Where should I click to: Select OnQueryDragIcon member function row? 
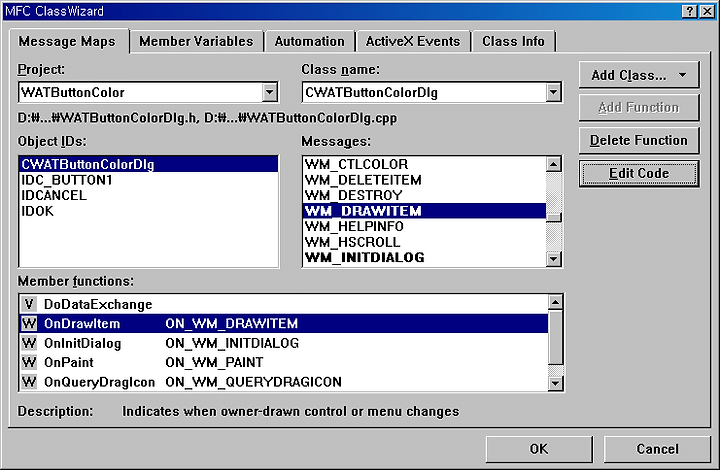[x=284, y=382]
